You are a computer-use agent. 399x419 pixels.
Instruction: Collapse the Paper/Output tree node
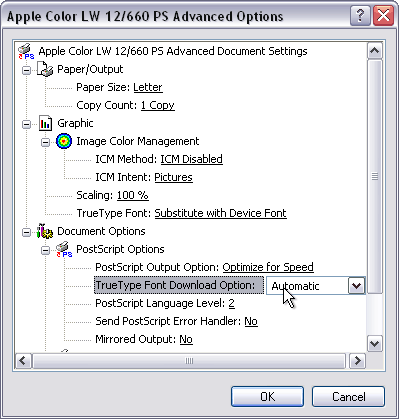pyautogui.click(x=26, y=70)
